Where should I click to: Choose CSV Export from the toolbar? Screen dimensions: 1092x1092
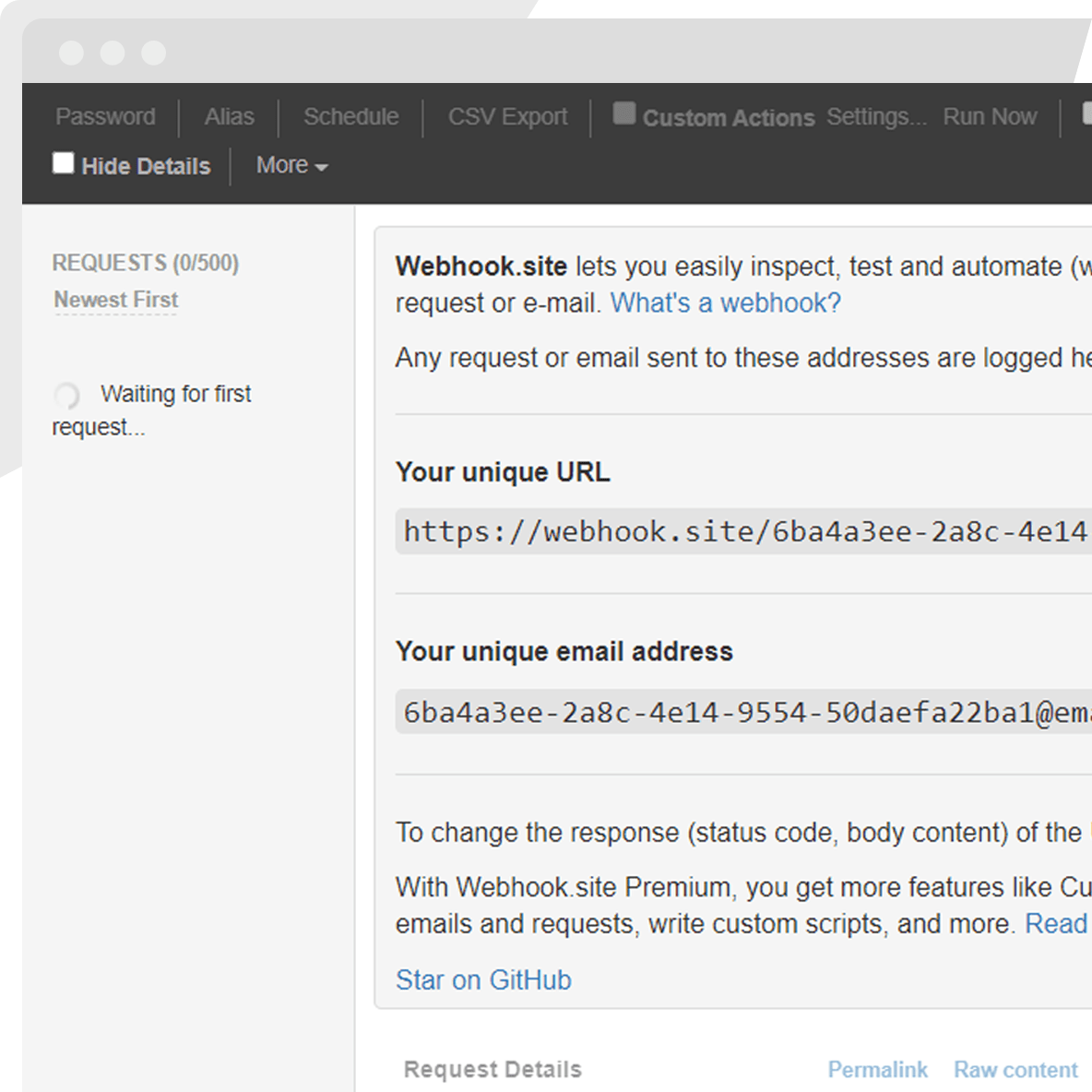point(507,117)
